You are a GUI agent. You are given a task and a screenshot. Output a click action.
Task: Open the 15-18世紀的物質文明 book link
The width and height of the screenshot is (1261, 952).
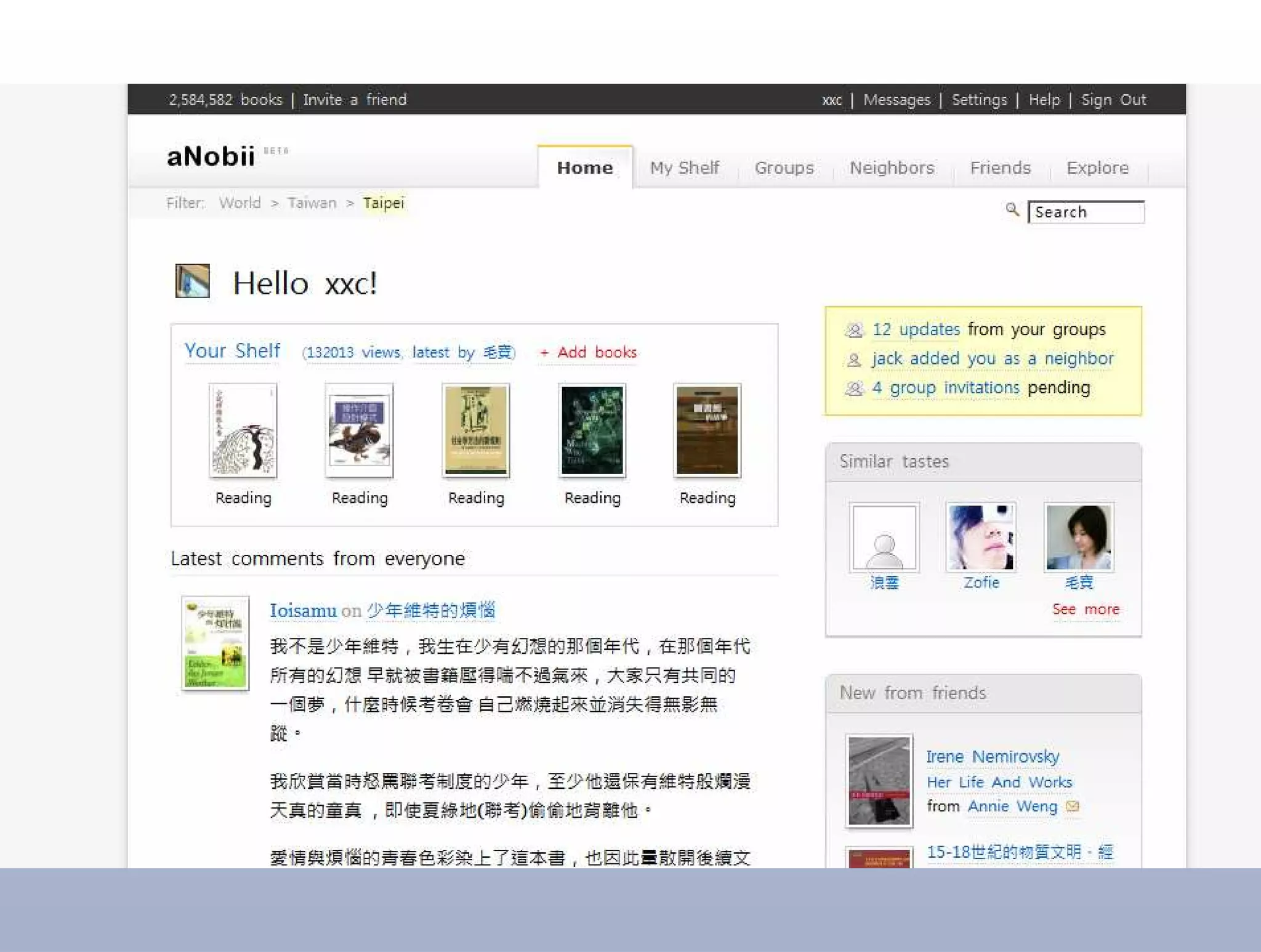point(1020,852)
